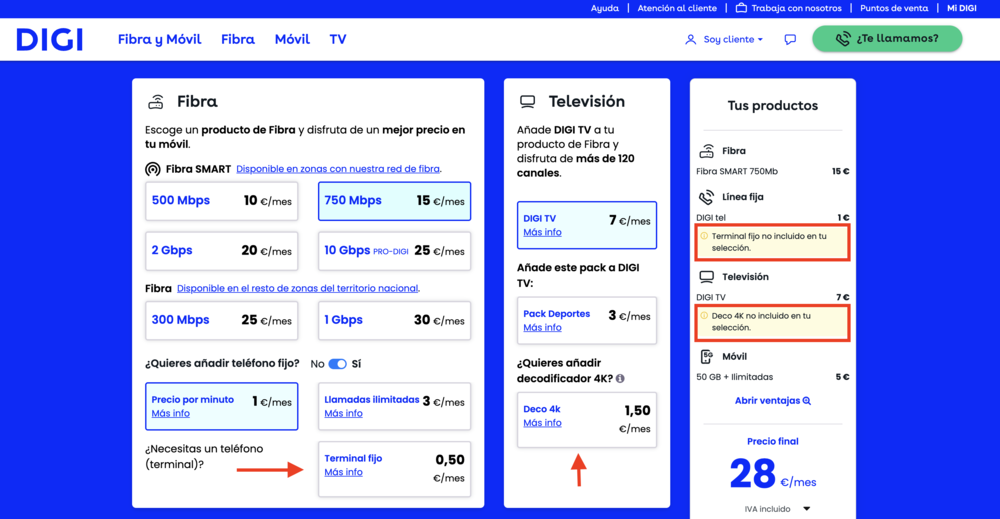Click the Fibra SMART 750Mb summary line

coord(772,172)
